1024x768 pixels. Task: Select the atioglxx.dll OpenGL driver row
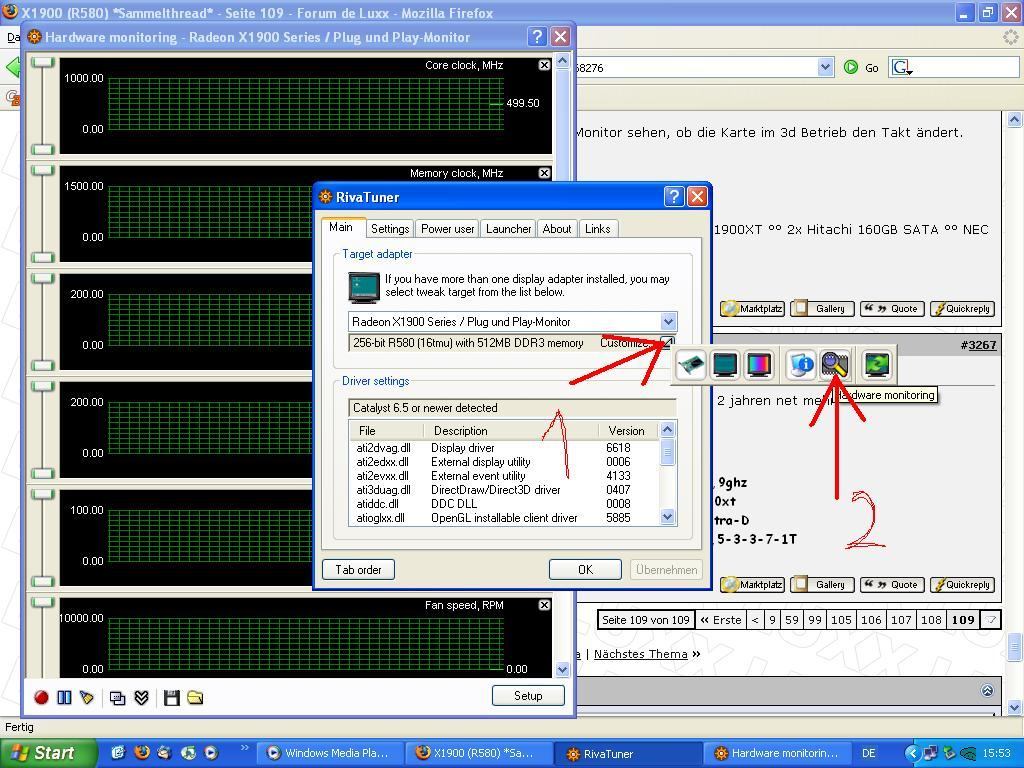[504, 518]
